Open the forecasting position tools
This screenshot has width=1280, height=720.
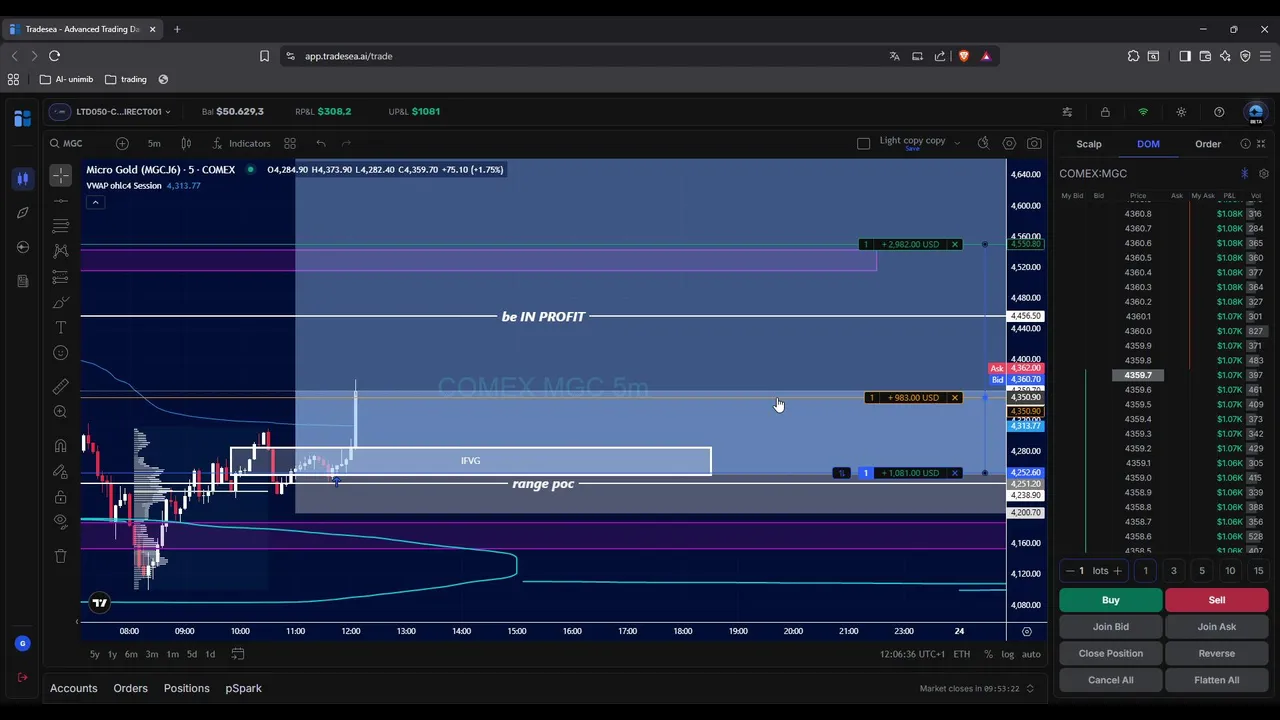tap(61, 277)
